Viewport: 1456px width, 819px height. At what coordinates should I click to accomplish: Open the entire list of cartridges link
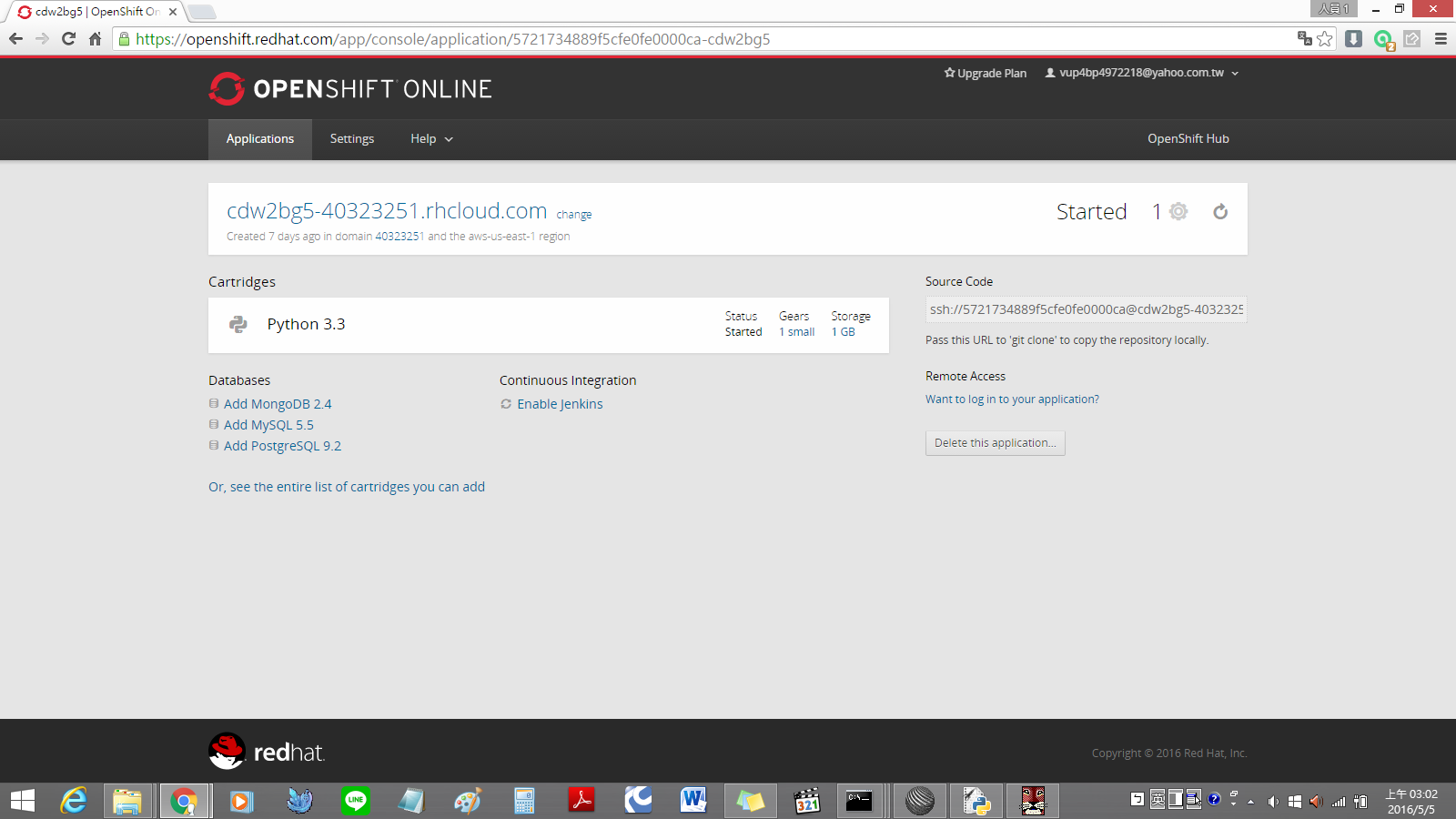click(x=347, y=487)
